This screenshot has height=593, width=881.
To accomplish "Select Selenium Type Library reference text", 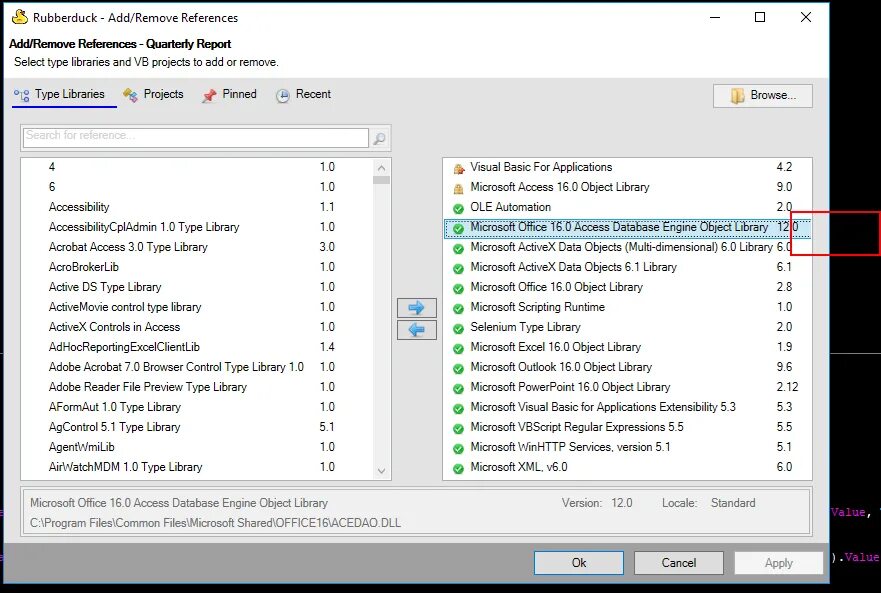I will pos(525,327).
